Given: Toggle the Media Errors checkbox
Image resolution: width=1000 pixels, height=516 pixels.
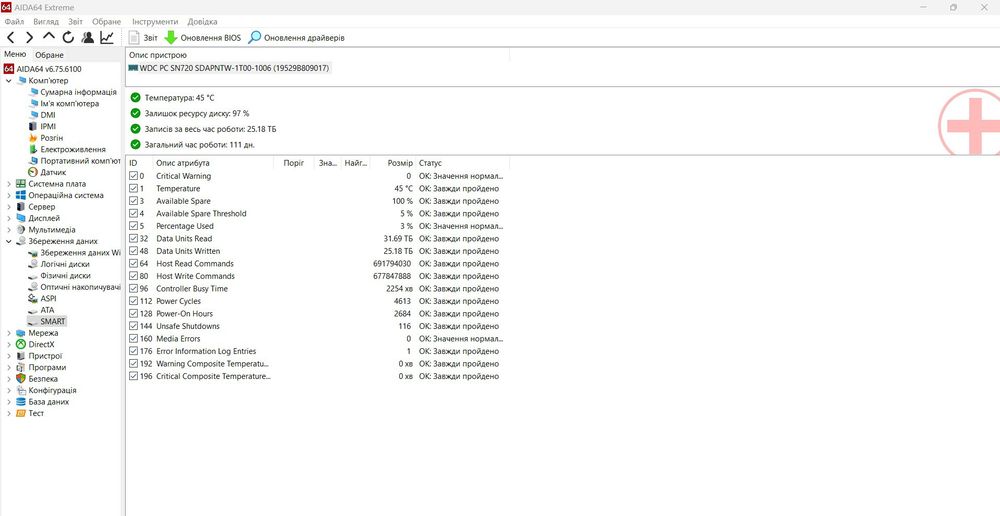Looking at the screenshot, I should [133, 339].
